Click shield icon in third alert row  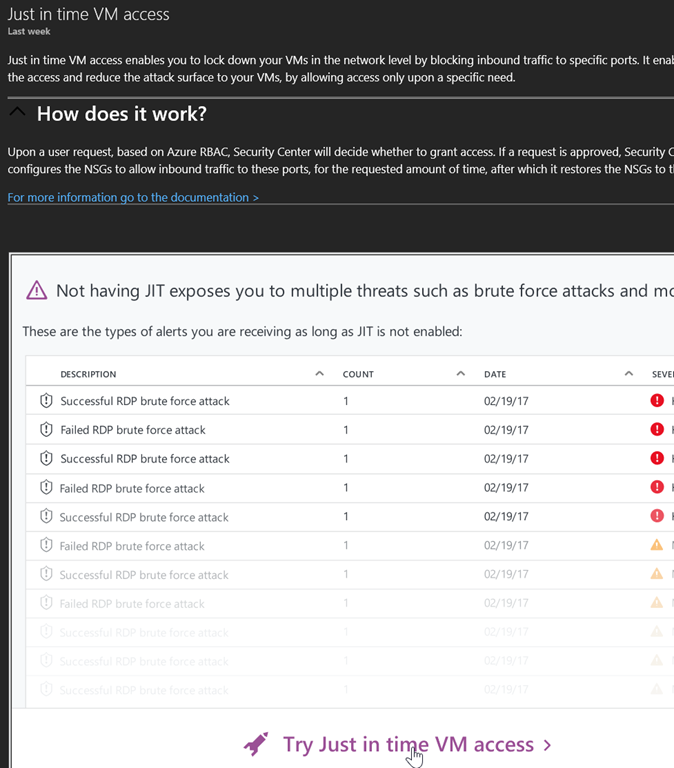pos(46,459)
